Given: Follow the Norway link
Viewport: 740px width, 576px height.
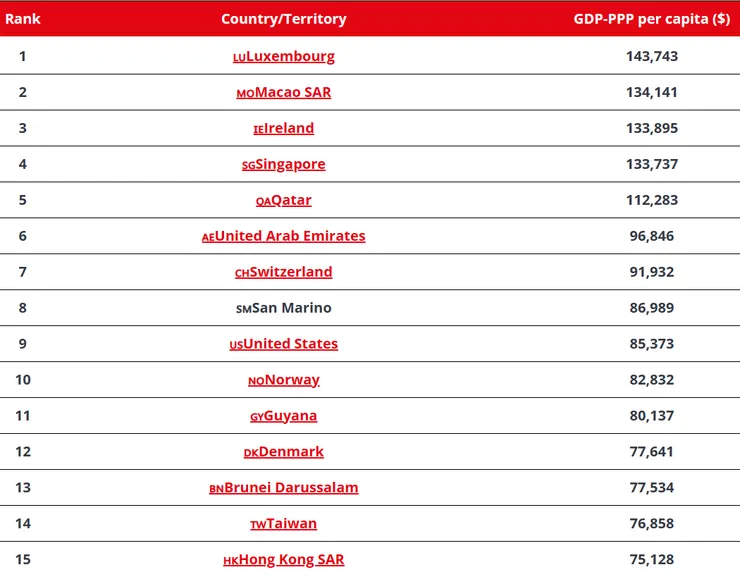Looking at the screenshot, I should coord(284,380).
